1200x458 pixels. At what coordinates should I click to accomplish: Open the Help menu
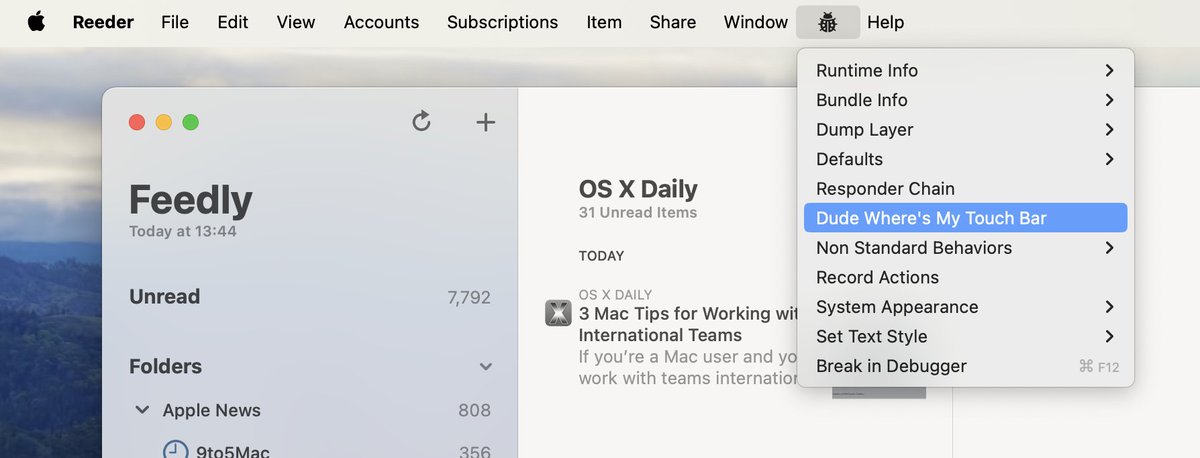tap(885, 22)
